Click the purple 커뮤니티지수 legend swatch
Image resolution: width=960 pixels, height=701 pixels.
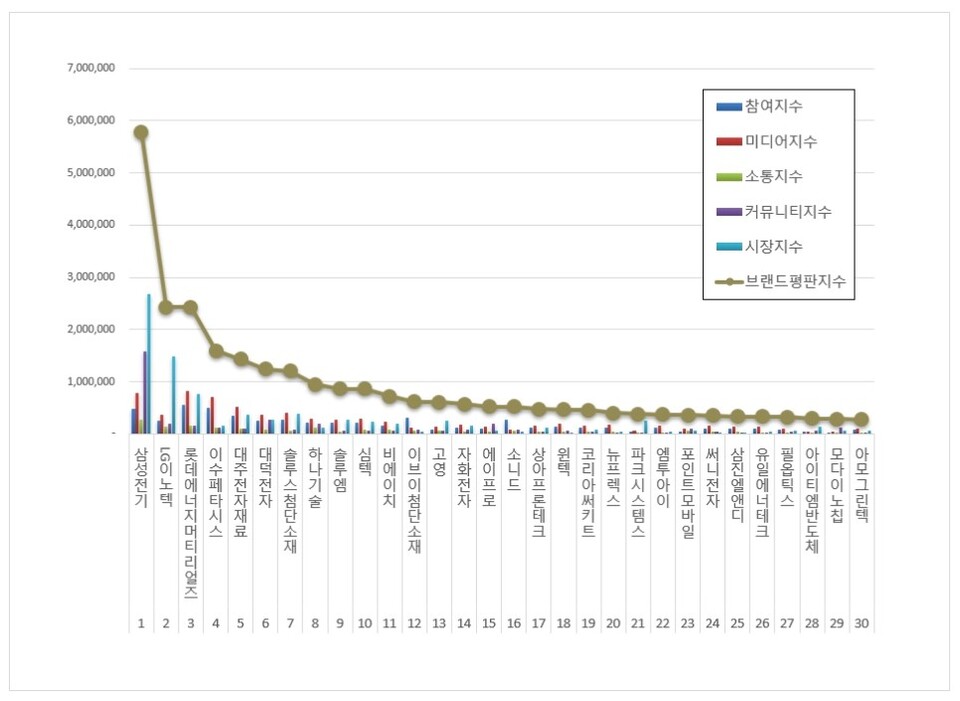(x=729, y=211)
